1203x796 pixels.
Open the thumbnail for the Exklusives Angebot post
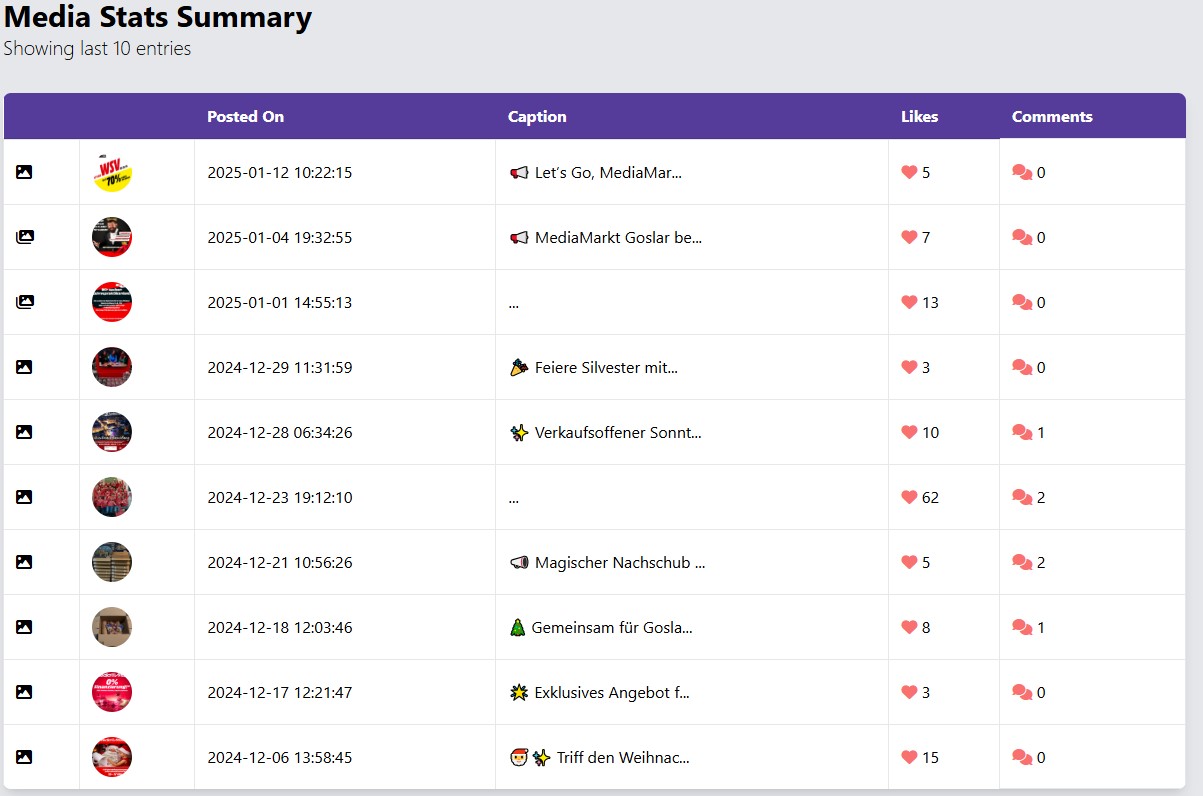pyautogui.click(x=112, y=692)
